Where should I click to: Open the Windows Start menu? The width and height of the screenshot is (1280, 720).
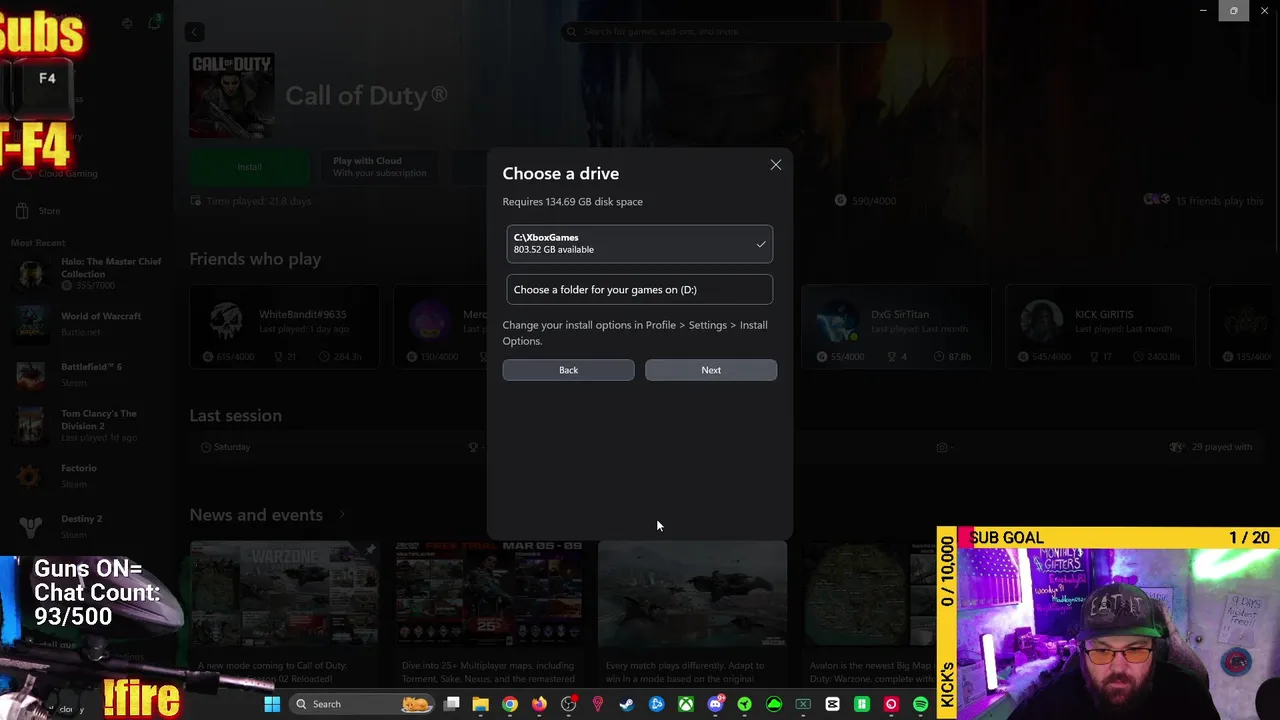click(272, 704)
